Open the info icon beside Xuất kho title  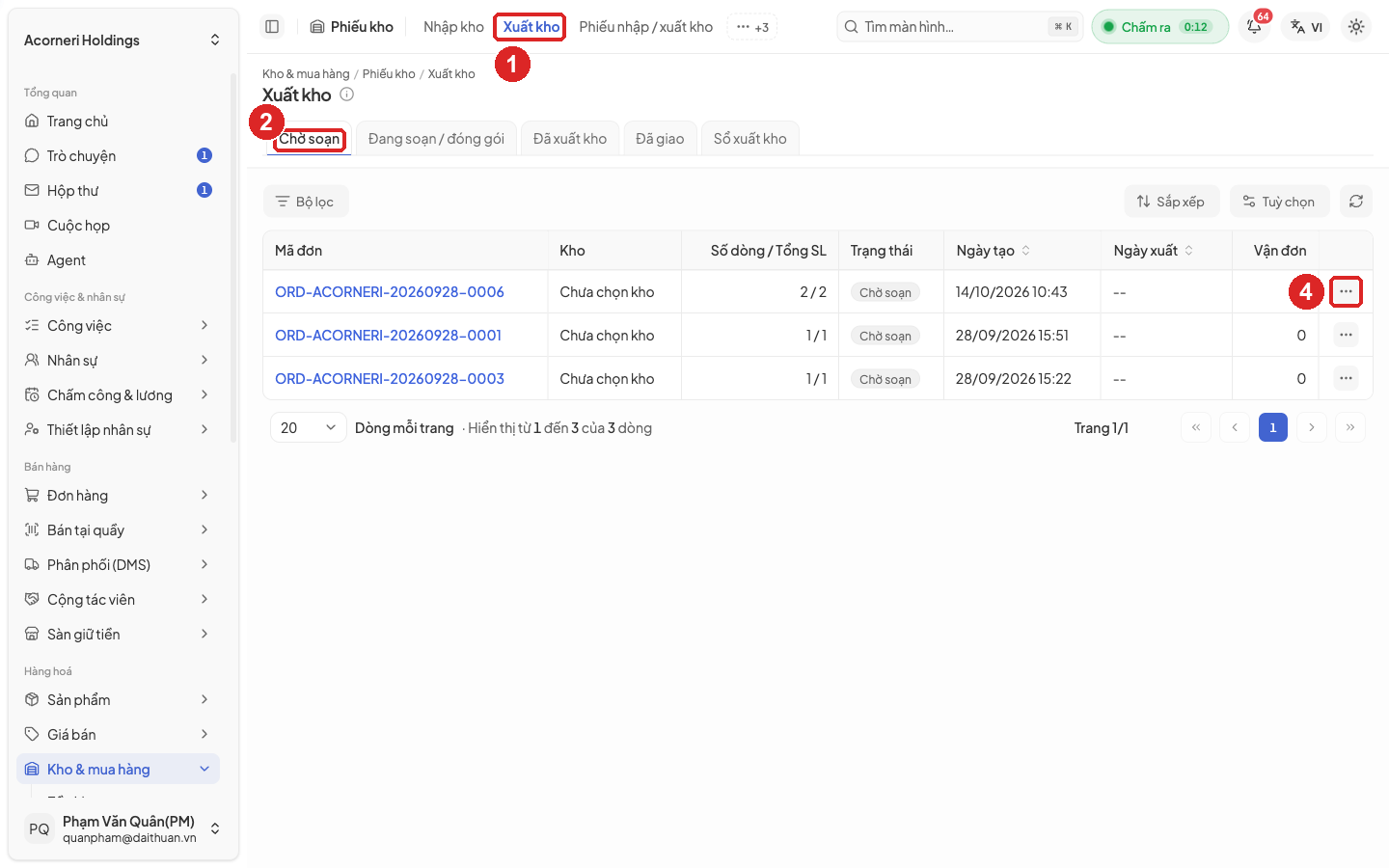click(347, 95)
